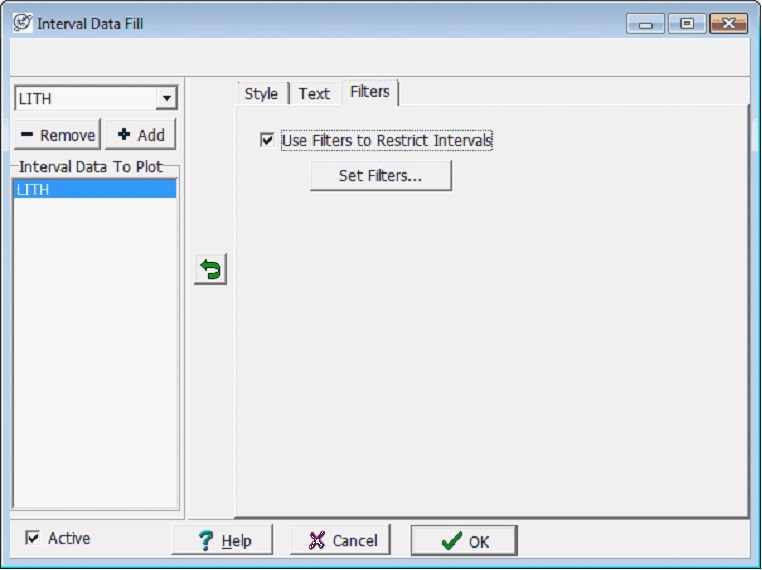Click the plus Add button
This screenshot has height=570, width=762.
point(140,135)
